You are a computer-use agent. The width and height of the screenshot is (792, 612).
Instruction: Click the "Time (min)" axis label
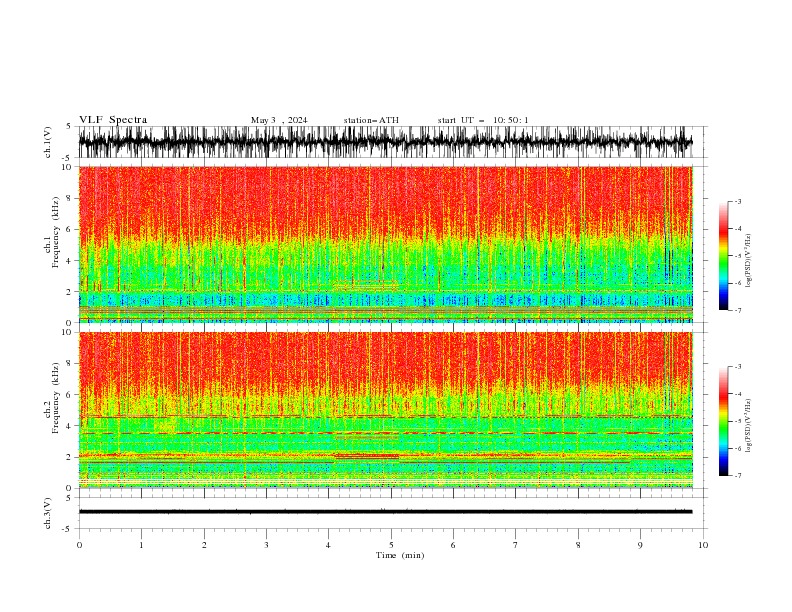400,555
